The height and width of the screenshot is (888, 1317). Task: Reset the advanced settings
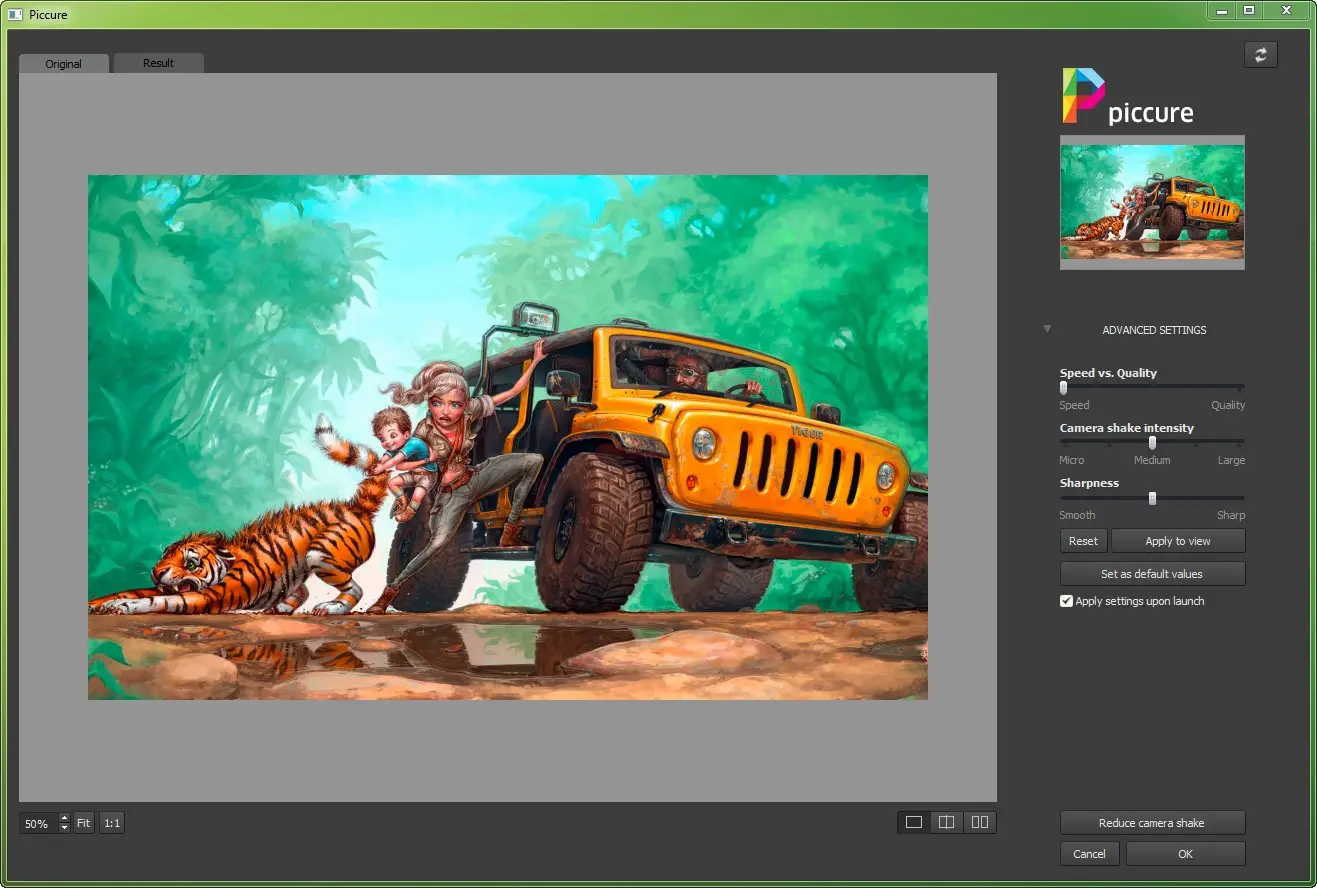tap(1083, 540)
